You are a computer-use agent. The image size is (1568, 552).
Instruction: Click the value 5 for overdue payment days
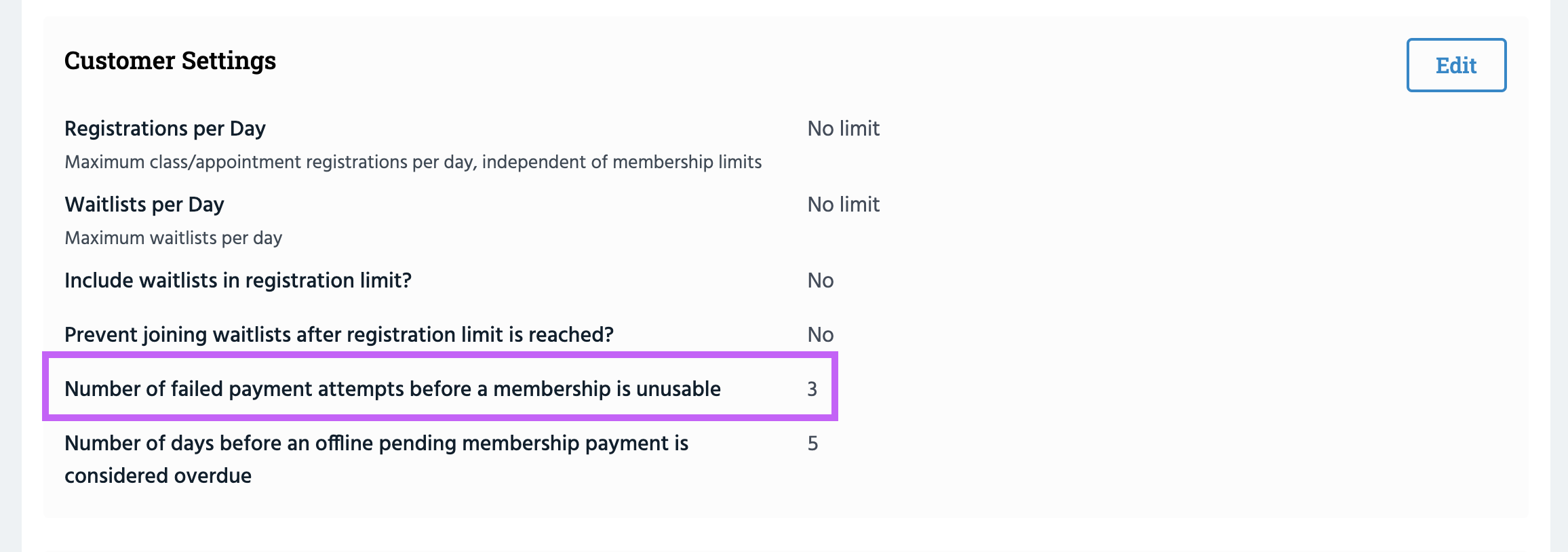coord(812,444)
